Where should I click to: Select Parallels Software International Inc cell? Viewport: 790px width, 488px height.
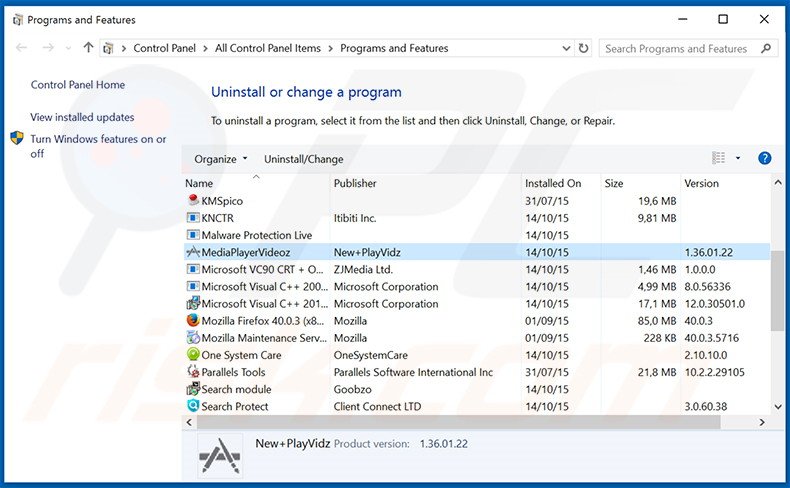pyautogui.click(x=413, y=372)
